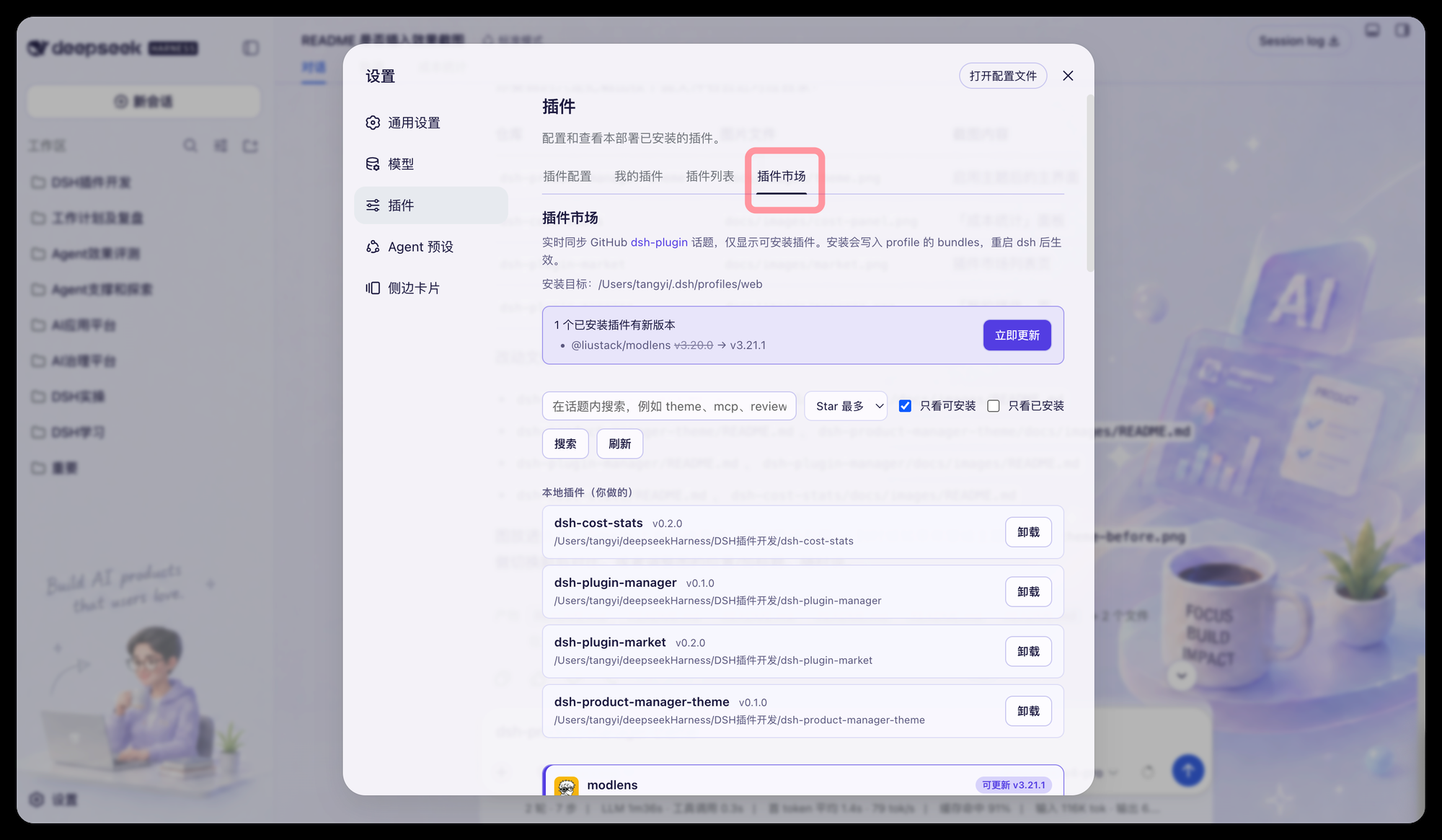Click the path /Users/tangyi/.dsh/profiles/web
1442x840 pixels.
click(x=680, y=284)
